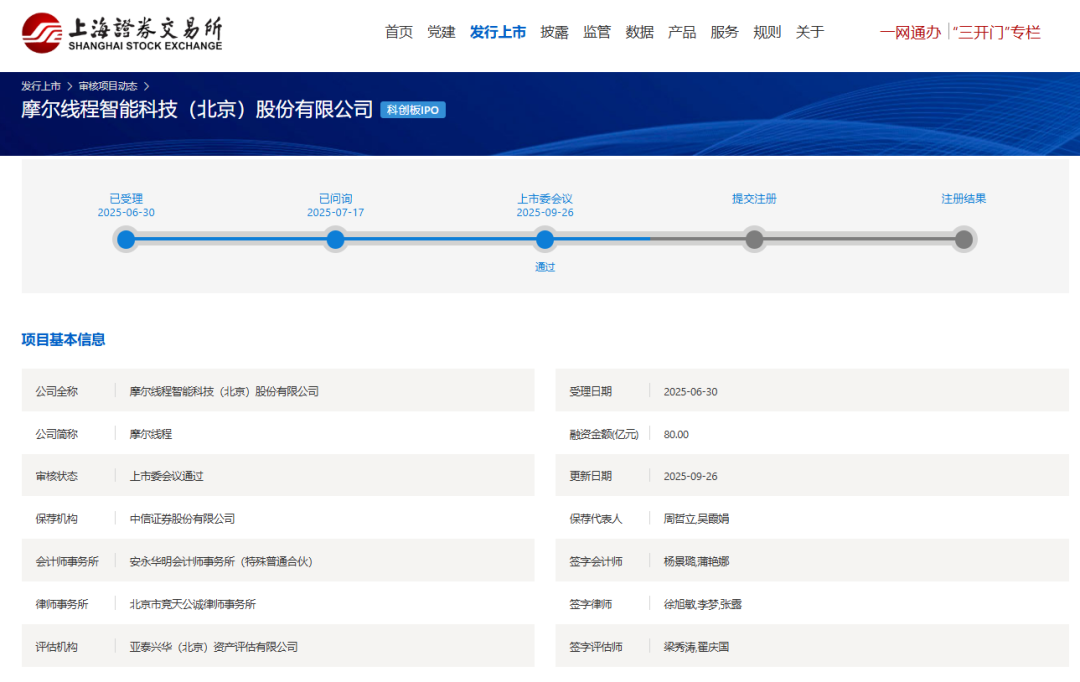
Task: Click the 亚泰兴华（北京）资产评估有限公司 value
Action: pyautogui.click(x=214, y=647)
